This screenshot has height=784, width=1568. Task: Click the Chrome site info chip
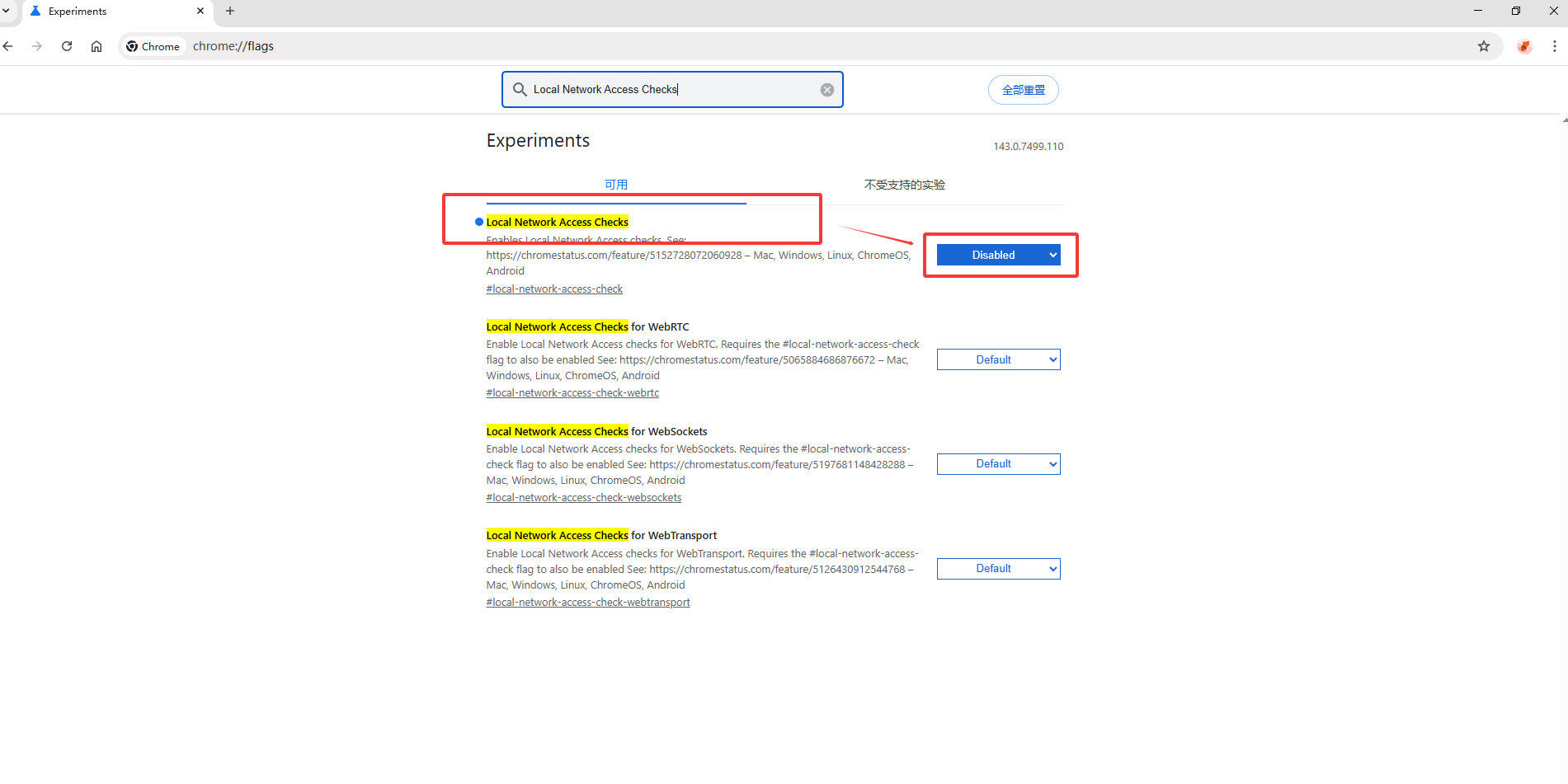(153, 46)
